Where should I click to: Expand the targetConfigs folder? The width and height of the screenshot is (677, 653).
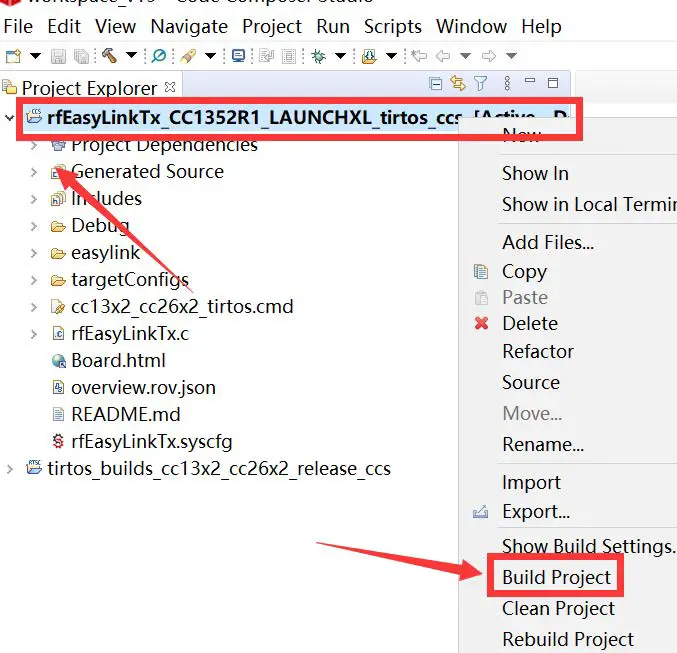[x=34, y=280]
